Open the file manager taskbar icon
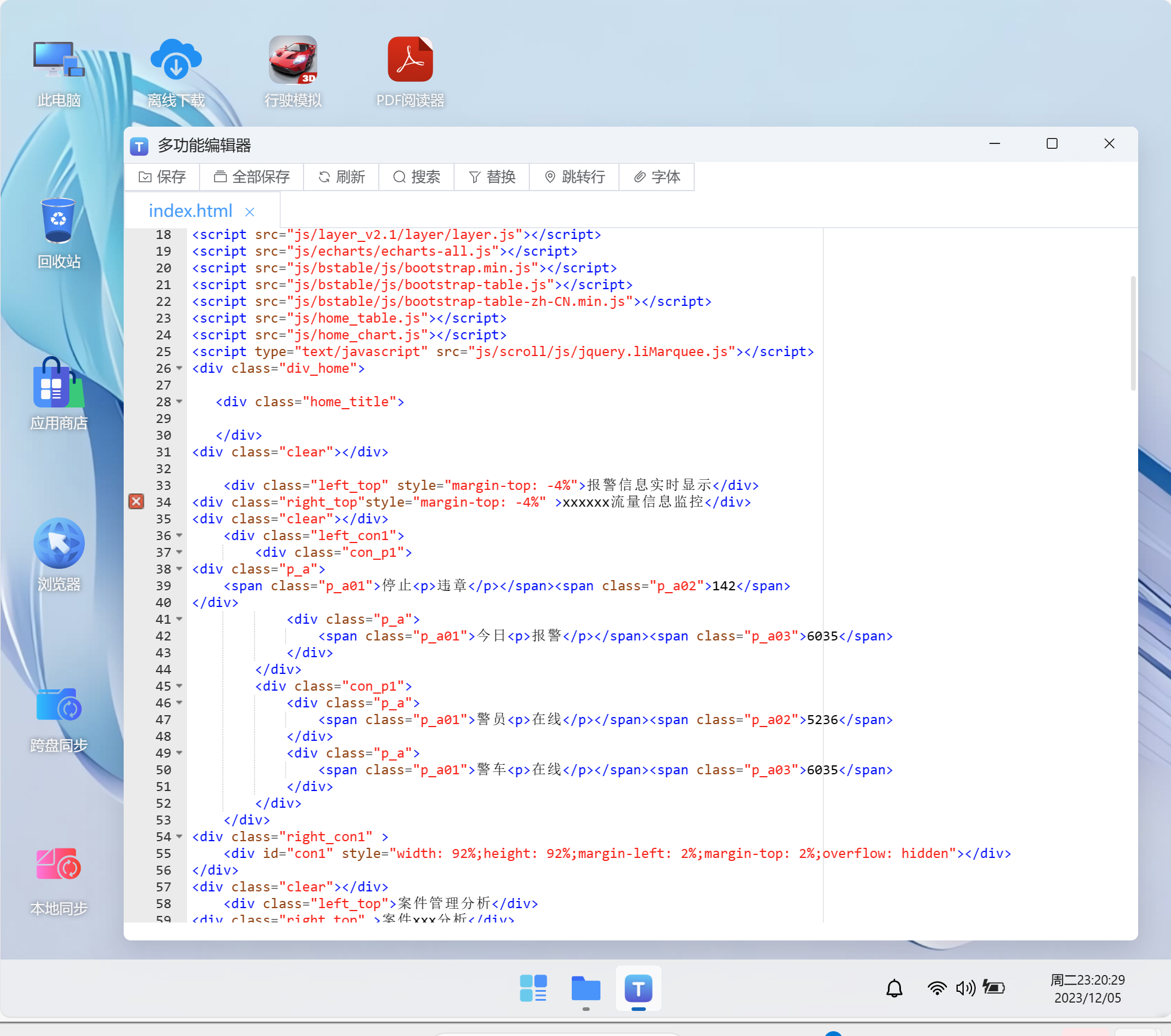This screenshot has width=1171, height=1036. [585, 988]
